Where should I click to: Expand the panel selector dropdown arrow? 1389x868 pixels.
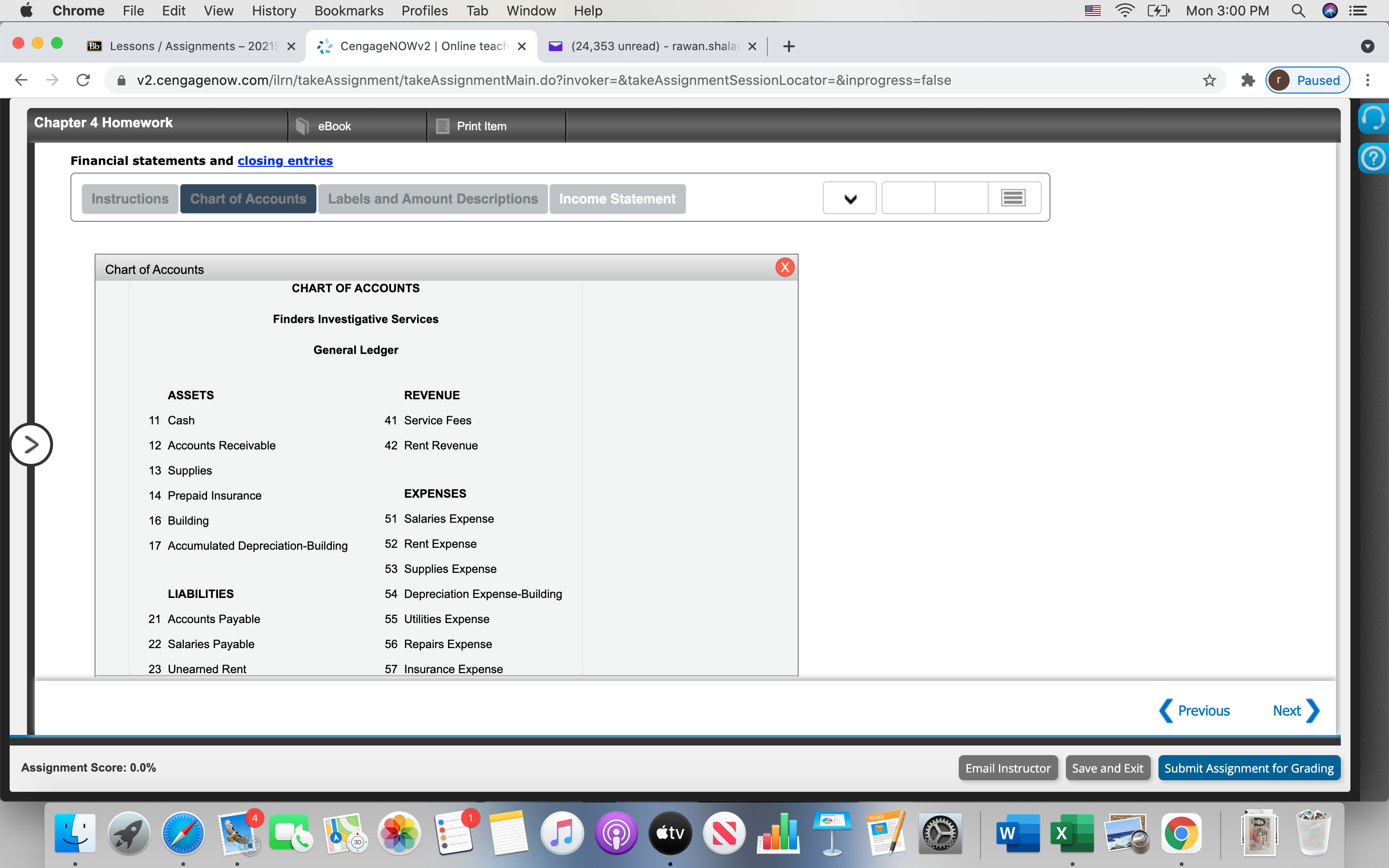tap(849, 199)
